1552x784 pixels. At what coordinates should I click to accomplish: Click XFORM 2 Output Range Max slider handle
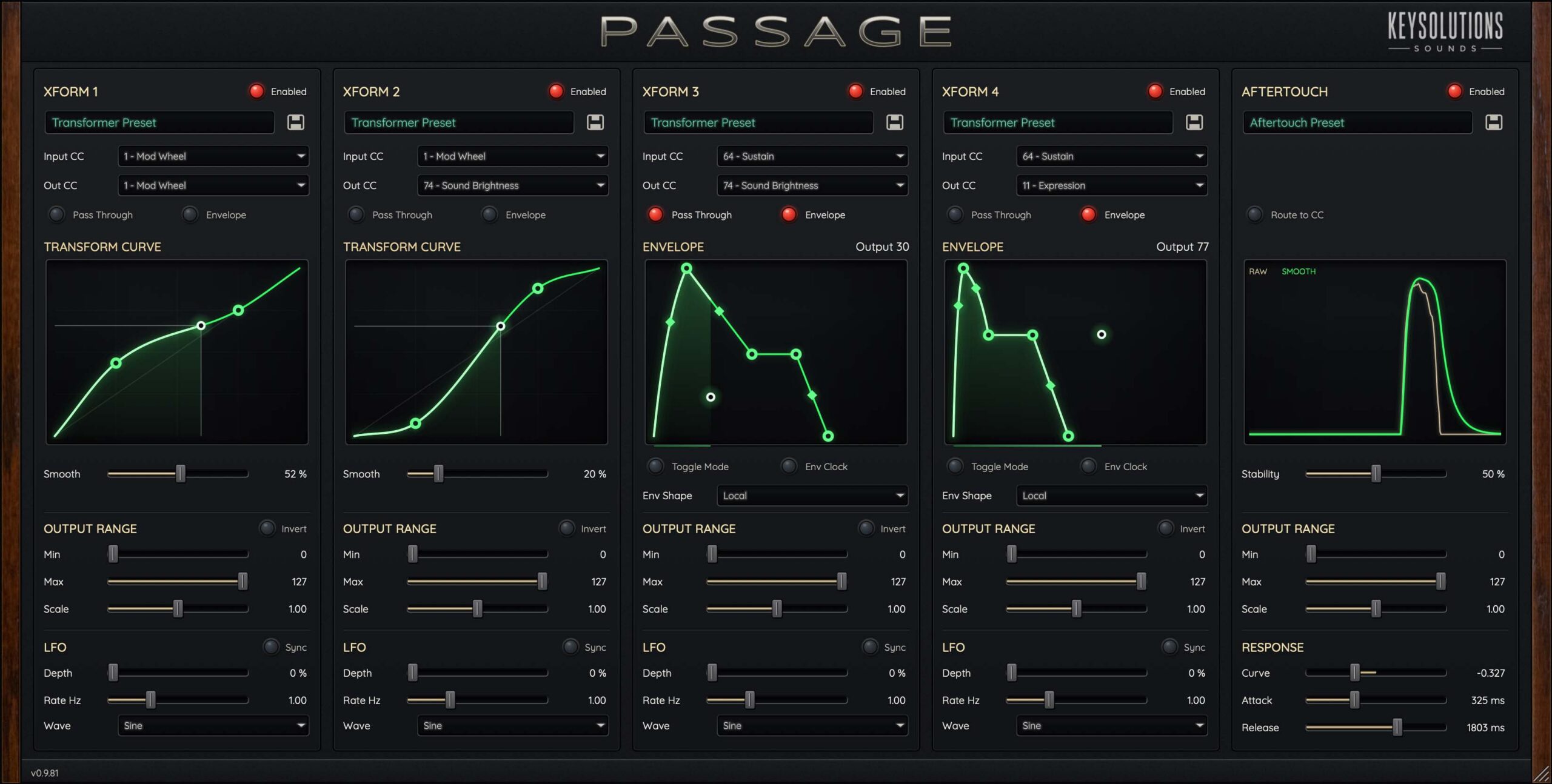click(x=543, y=582)
